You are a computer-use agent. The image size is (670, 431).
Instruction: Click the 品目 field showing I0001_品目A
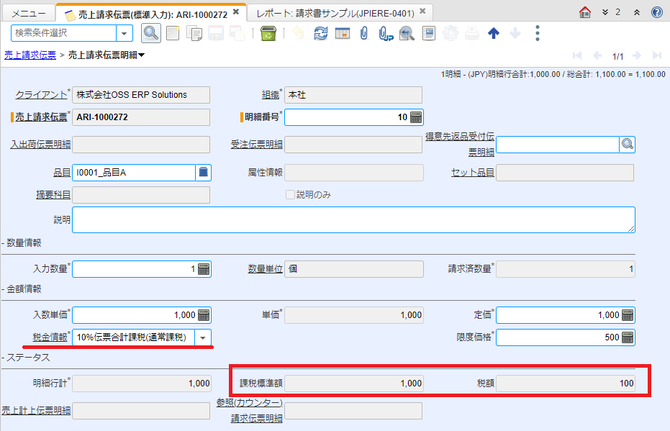(134, 173)
